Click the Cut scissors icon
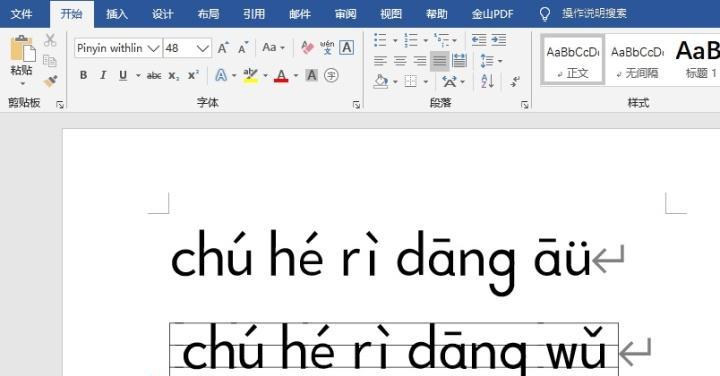 [50, 40]
